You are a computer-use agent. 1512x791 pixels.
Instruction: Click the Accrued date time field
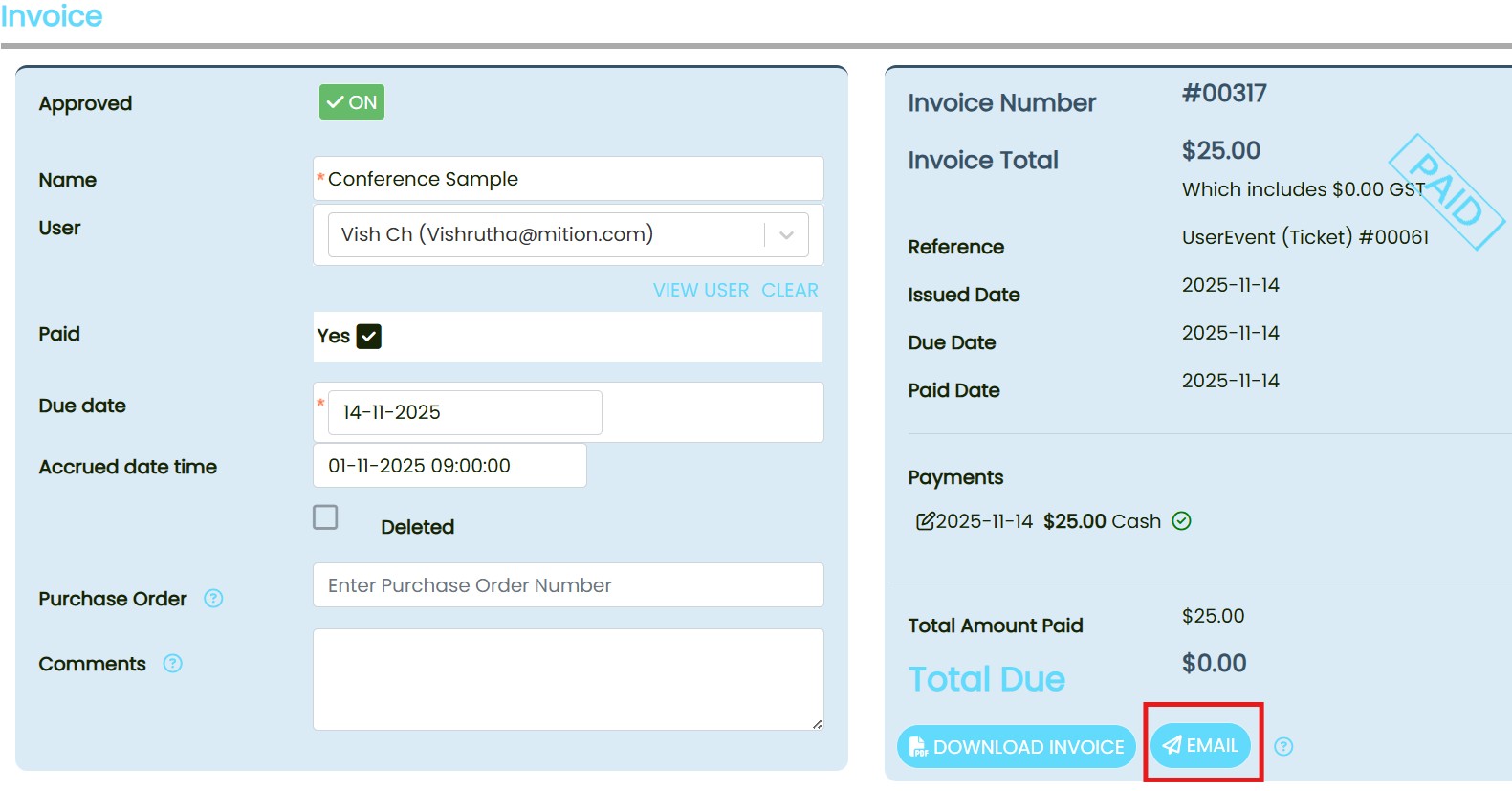pyautogui.click(x=449, y=466)
